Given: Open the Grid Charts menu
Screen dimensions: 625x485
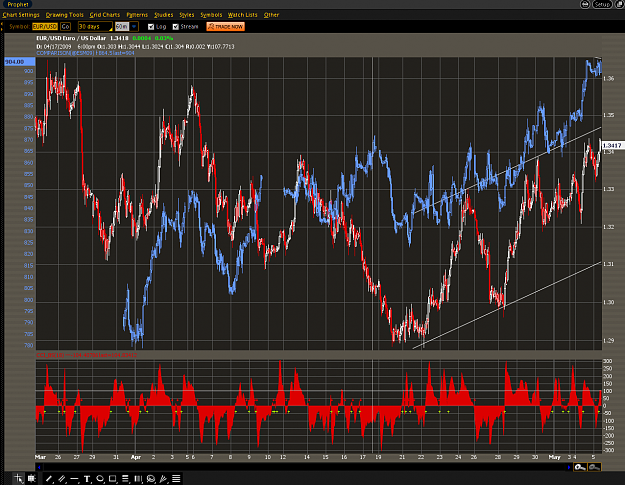Looking at the screenshot, I should tap(104, 15).
